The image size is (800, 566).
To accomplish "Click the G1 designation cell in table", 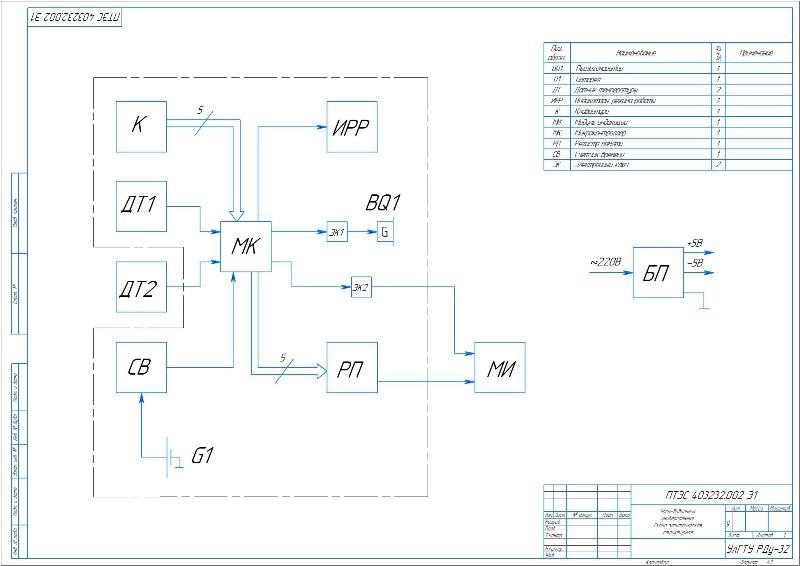I will click(557, 79).
